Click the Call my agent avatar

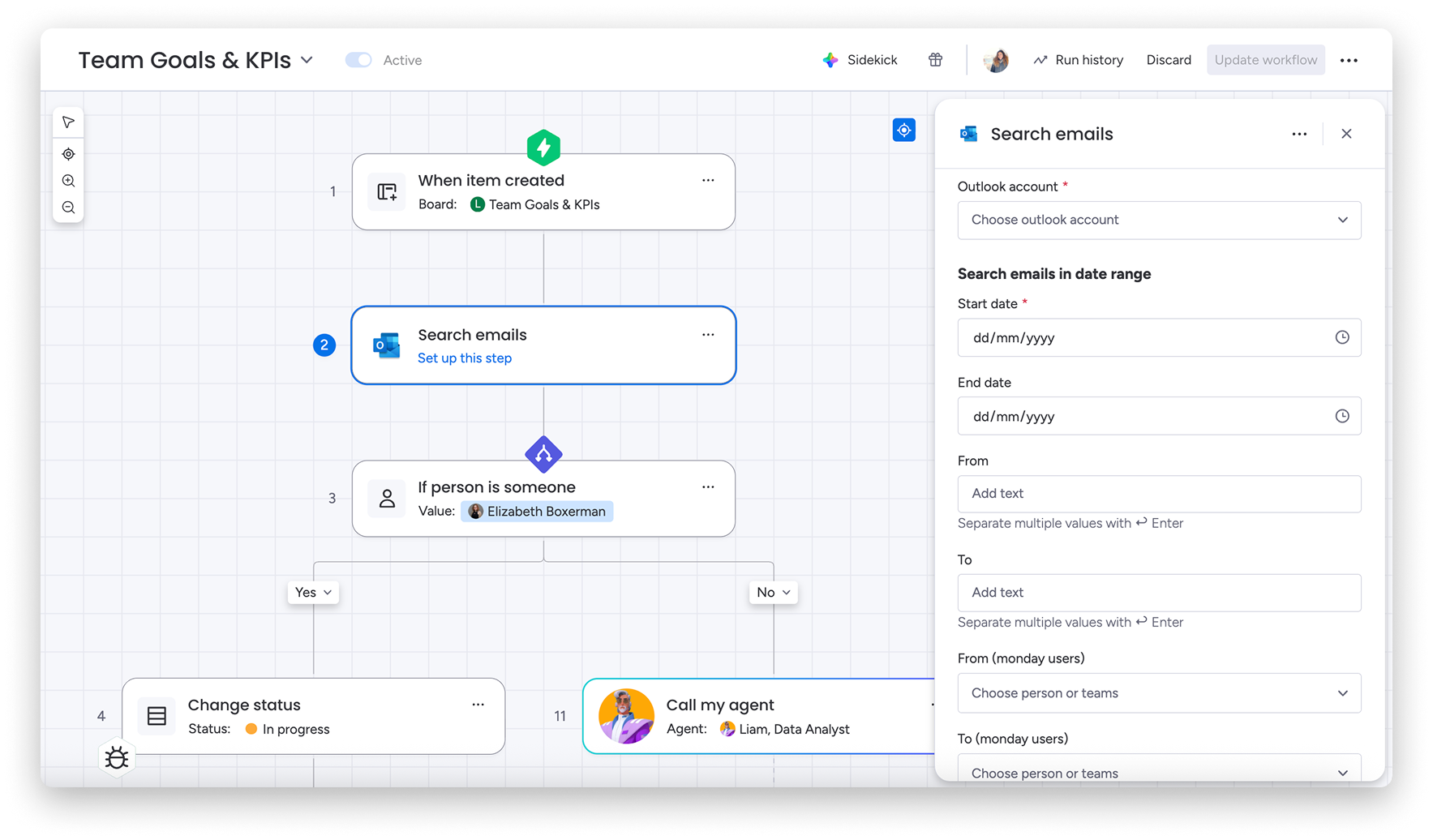pos(626,716)
